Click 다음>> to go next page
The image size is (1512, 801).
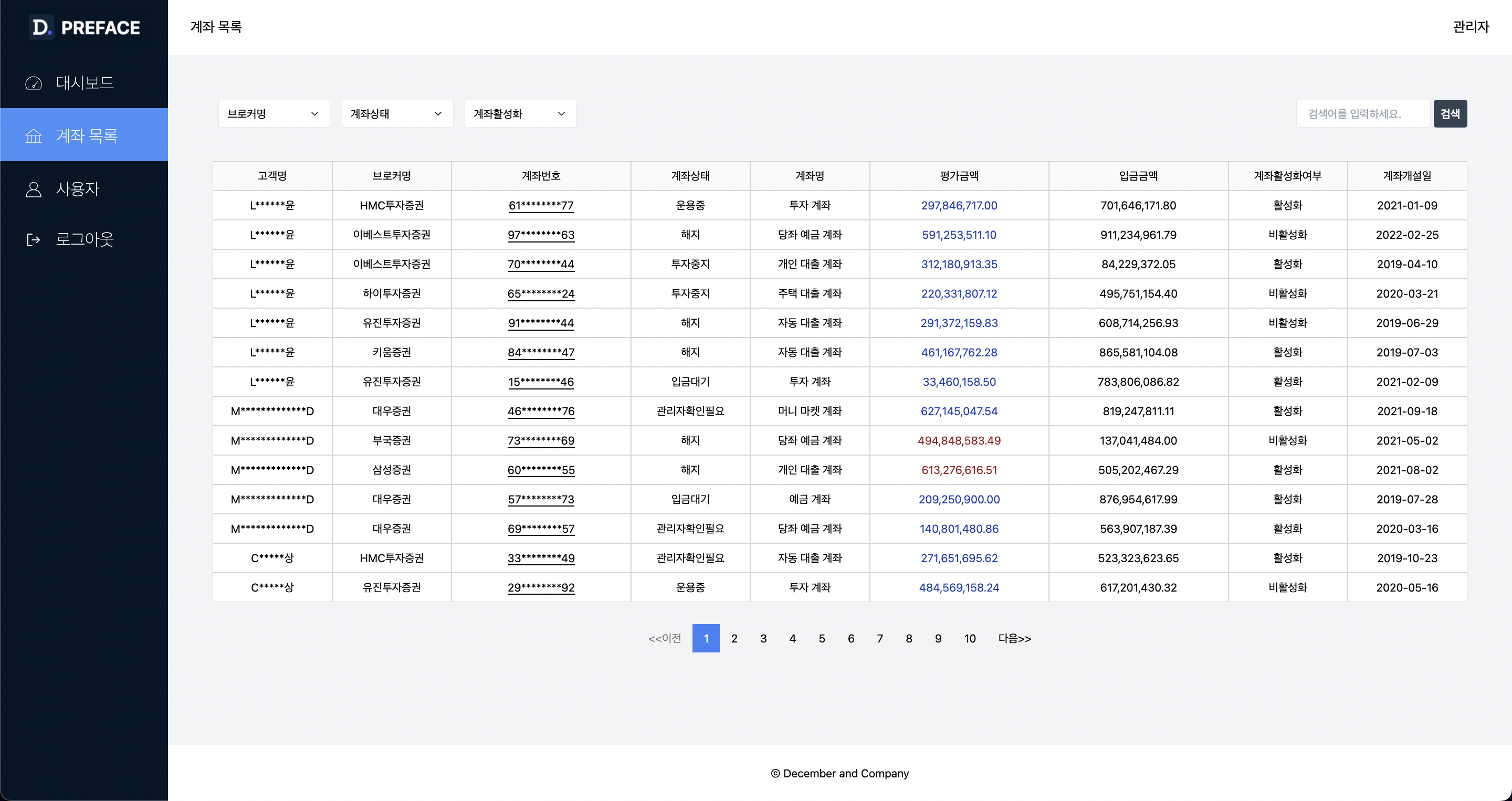point(1014,638)
